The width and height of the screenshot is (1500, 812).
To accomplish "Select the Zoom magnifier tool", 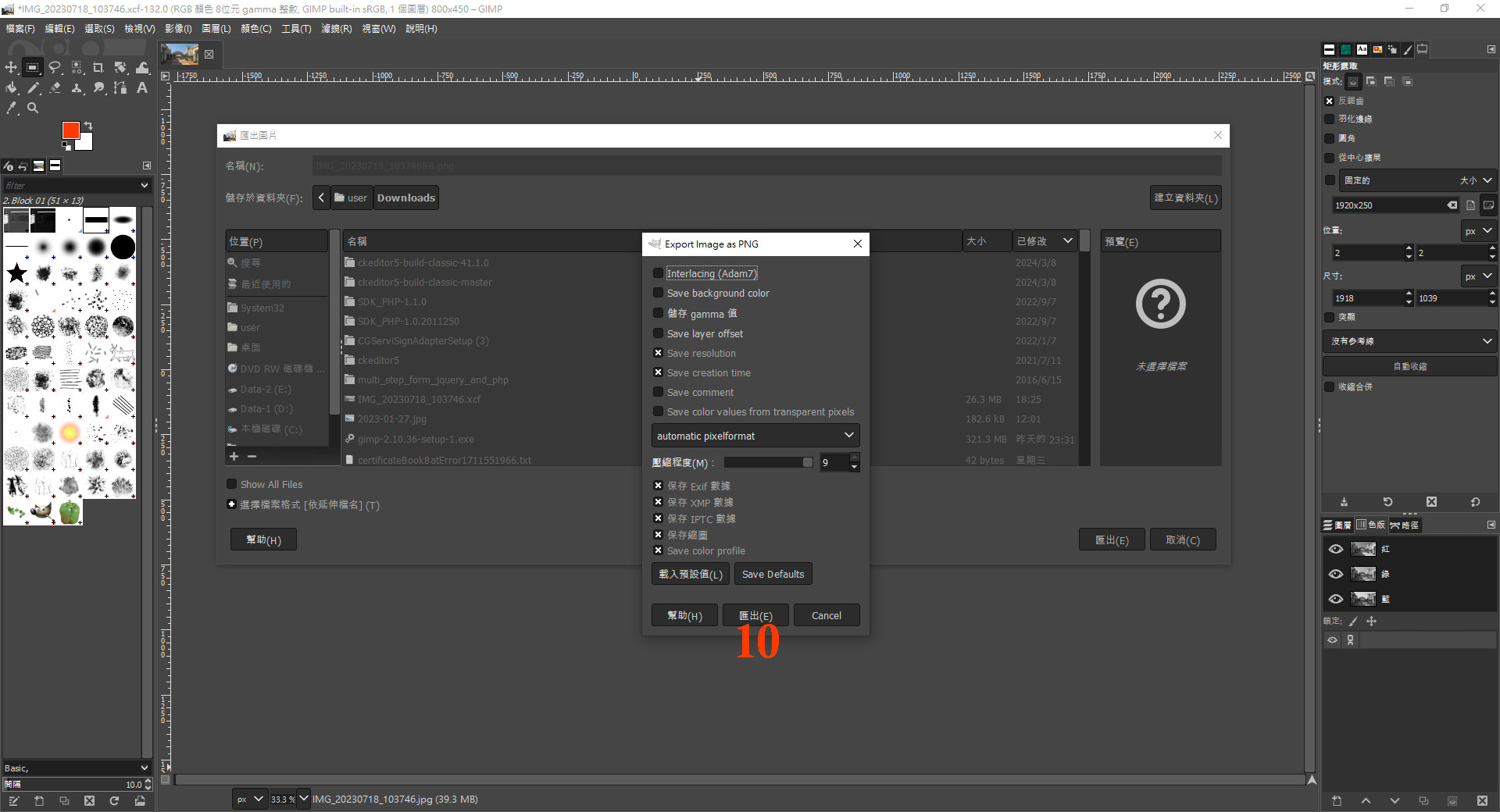I will click(x=33, y=109).
